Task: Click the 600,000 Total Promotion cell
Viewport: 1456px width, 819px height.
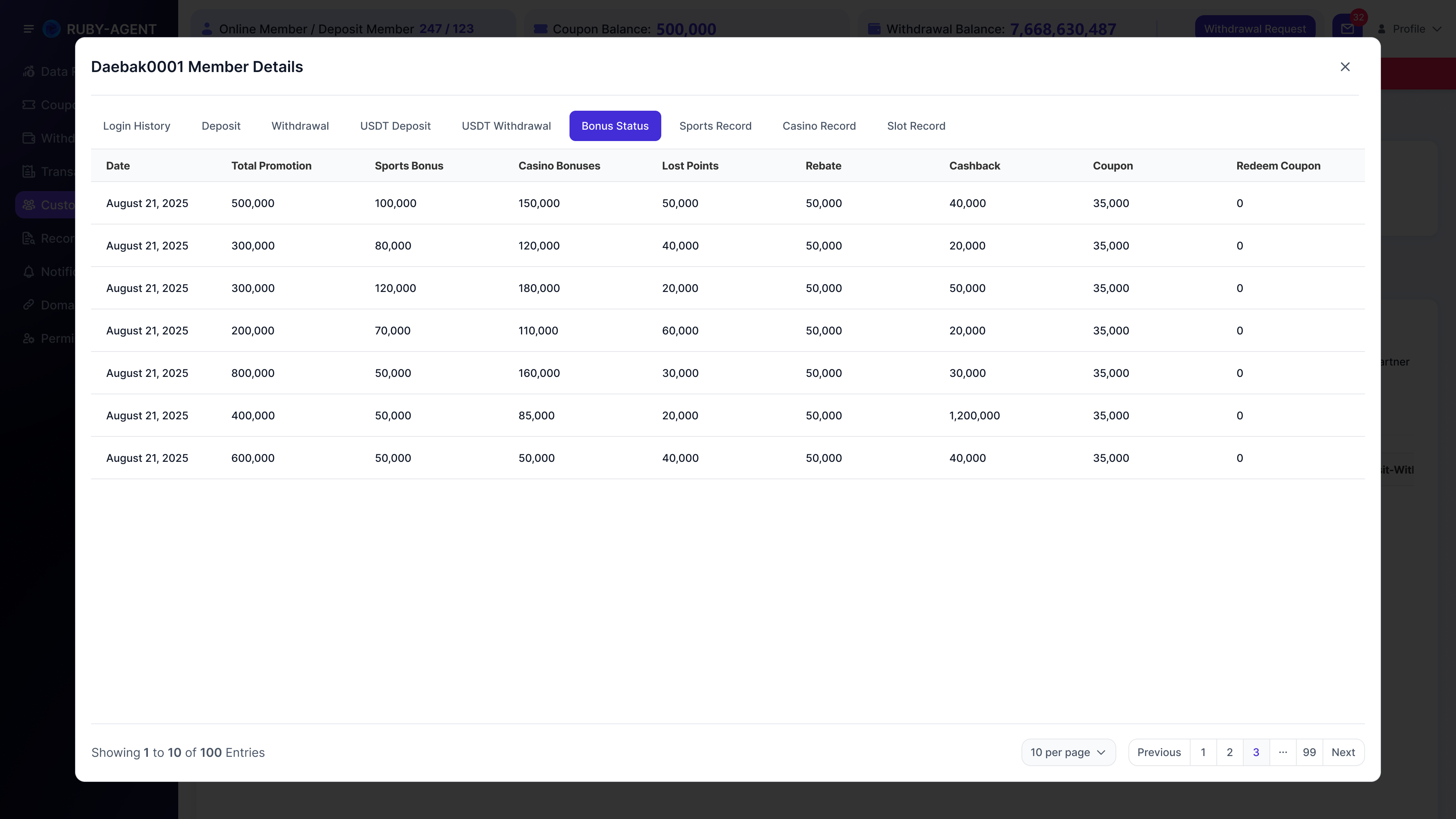Action: 253,458
